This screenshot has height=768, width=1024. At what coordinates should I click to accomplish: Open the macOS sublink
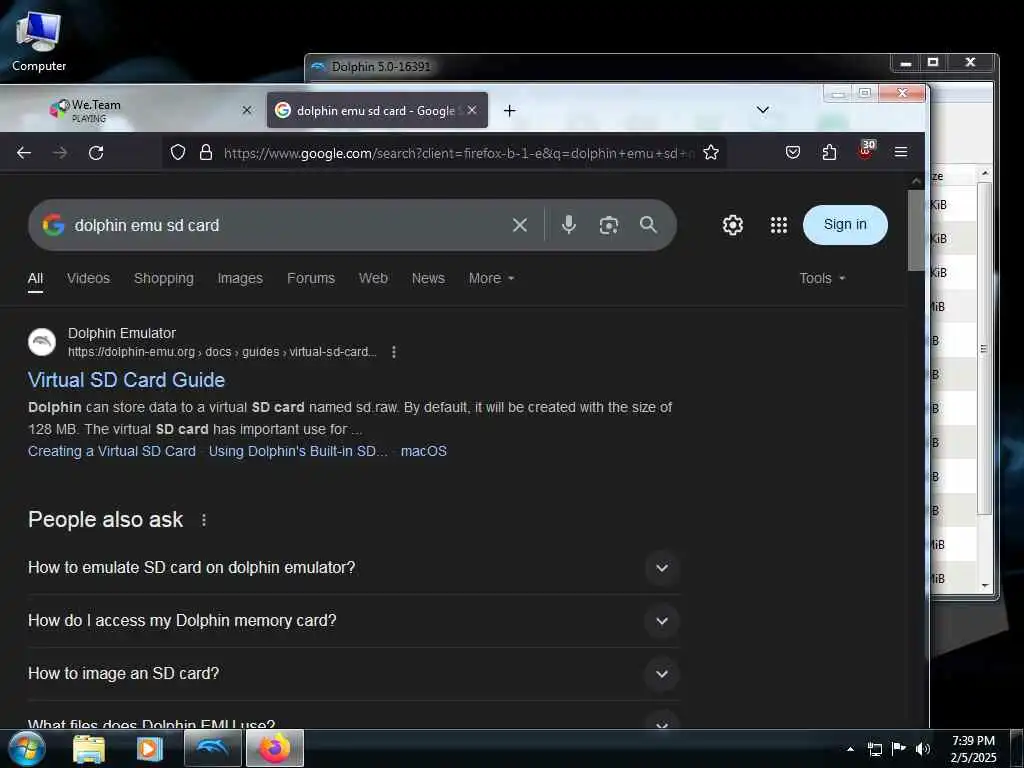423,451
